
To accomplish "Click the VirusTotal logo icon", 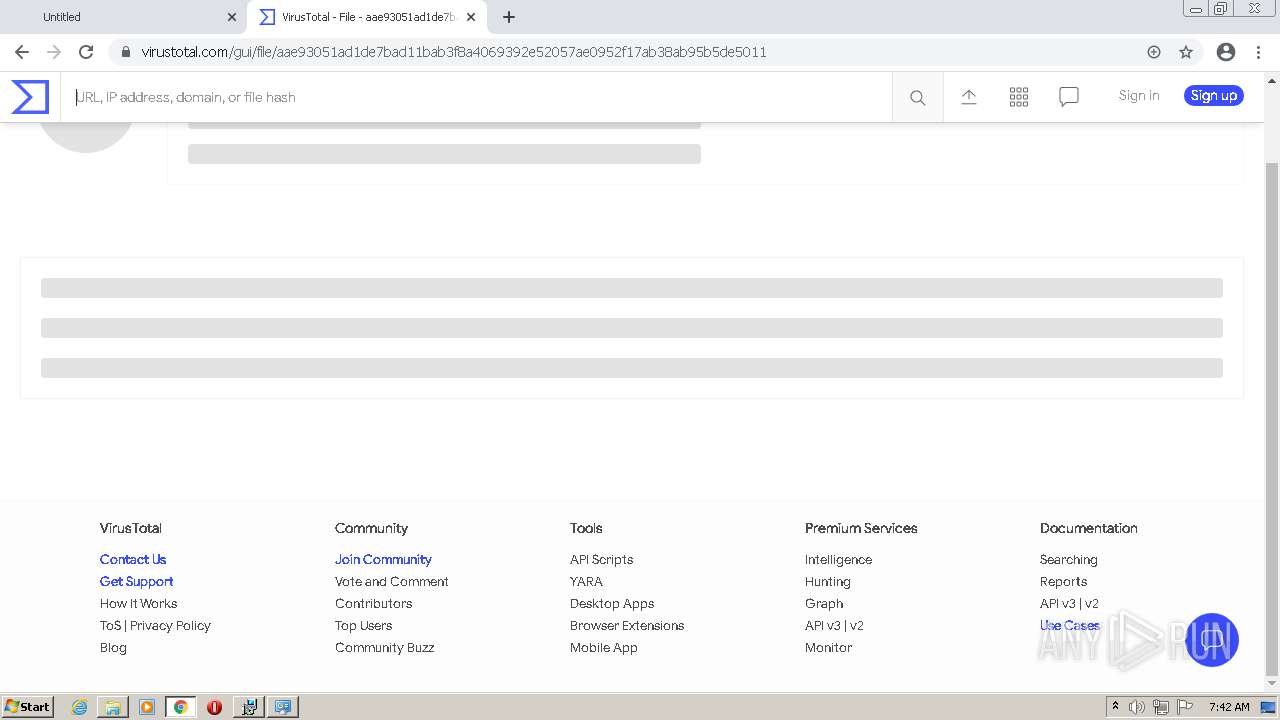I will pyautogui.click(x=30, y=97).
